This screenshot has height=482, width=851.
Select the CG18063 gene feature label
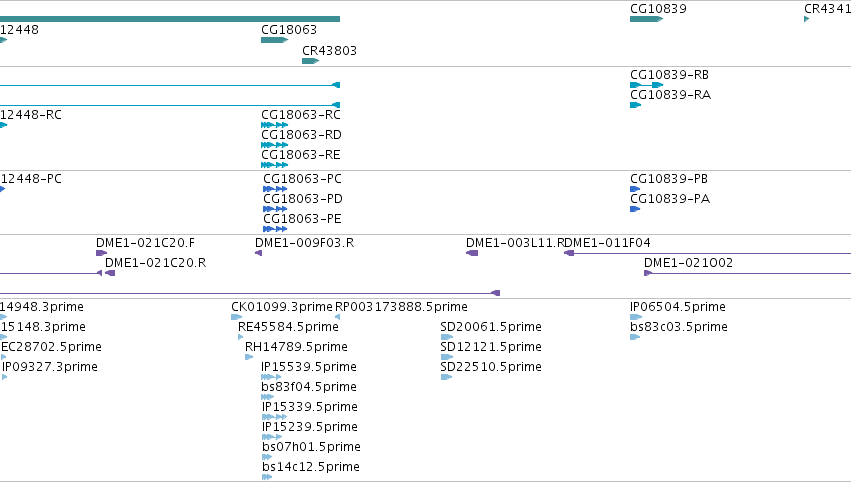289,29
